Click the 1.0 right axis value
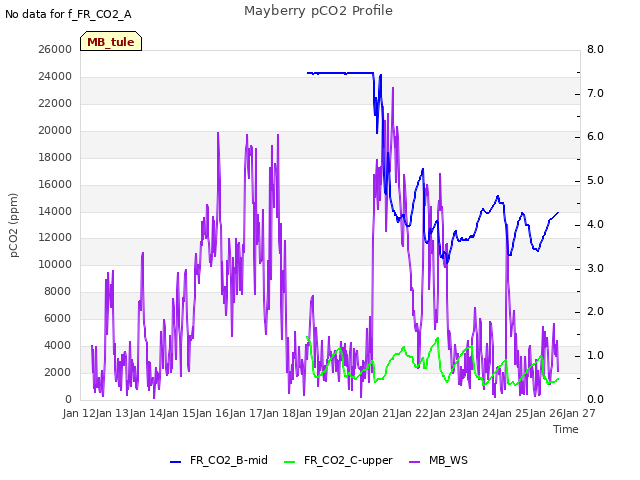The width and height of the screenshot is (640, 480). 596,355
